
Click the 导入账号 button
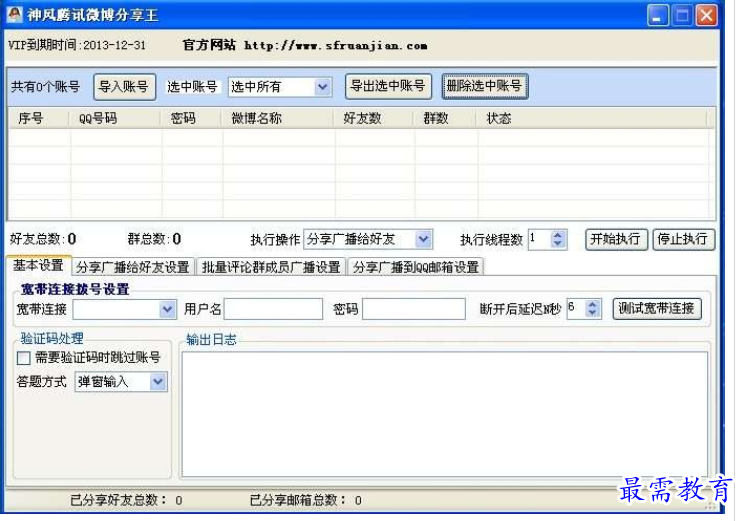pyautogui.click(x=124, y=87)
